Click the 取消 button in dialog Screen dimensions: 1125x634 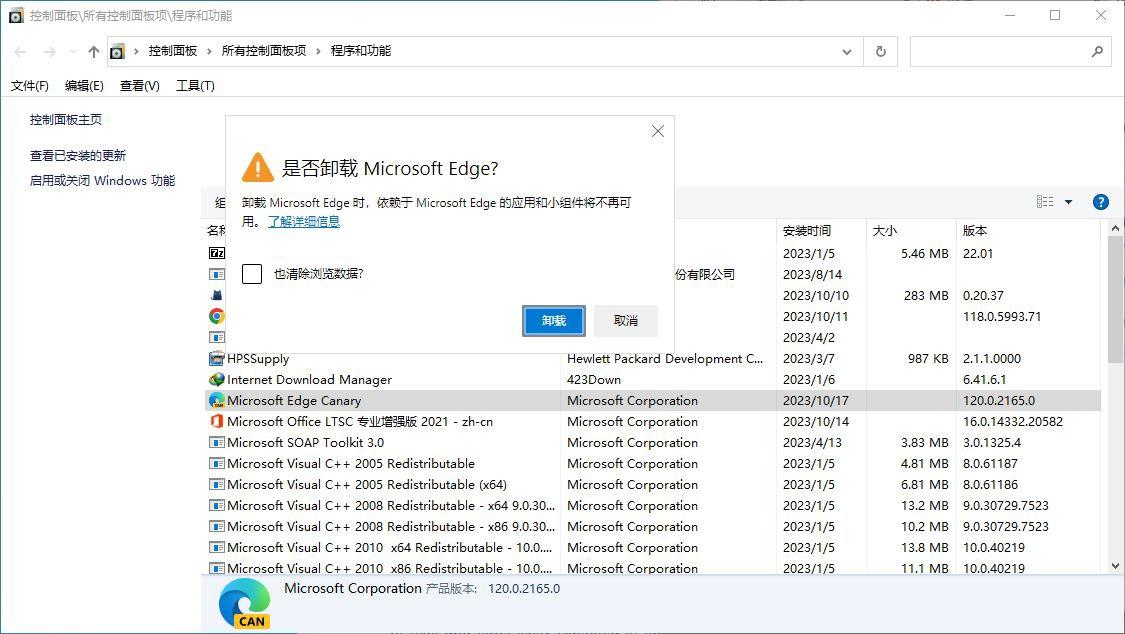(626, 321)
